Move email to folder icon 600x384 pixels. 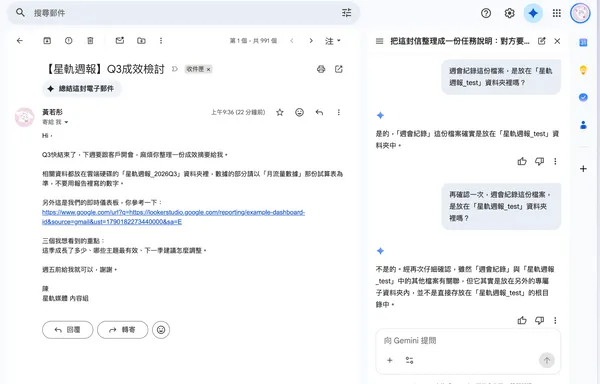pyautogui.click(x=141, y=40)
